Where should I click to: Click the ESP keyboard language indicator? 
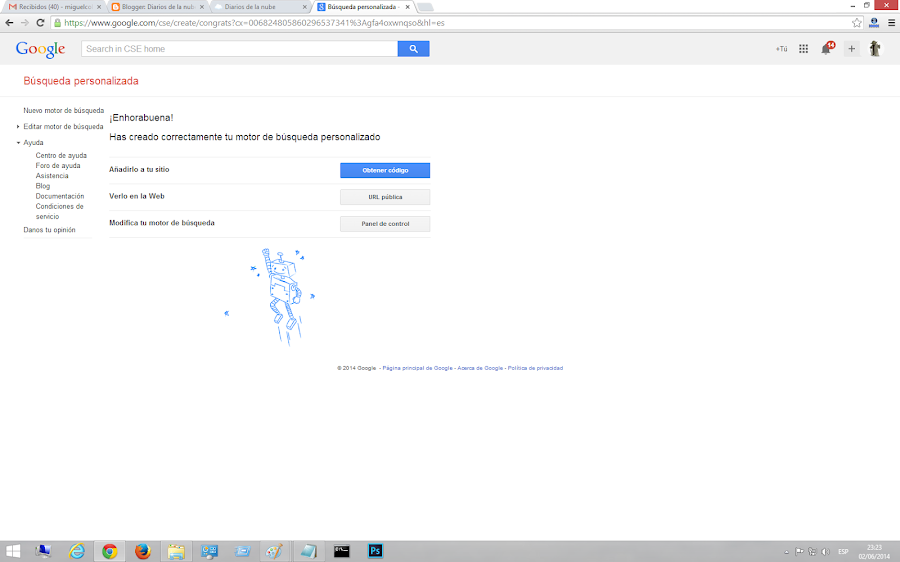pyautogui.click(x=843, y=552)
